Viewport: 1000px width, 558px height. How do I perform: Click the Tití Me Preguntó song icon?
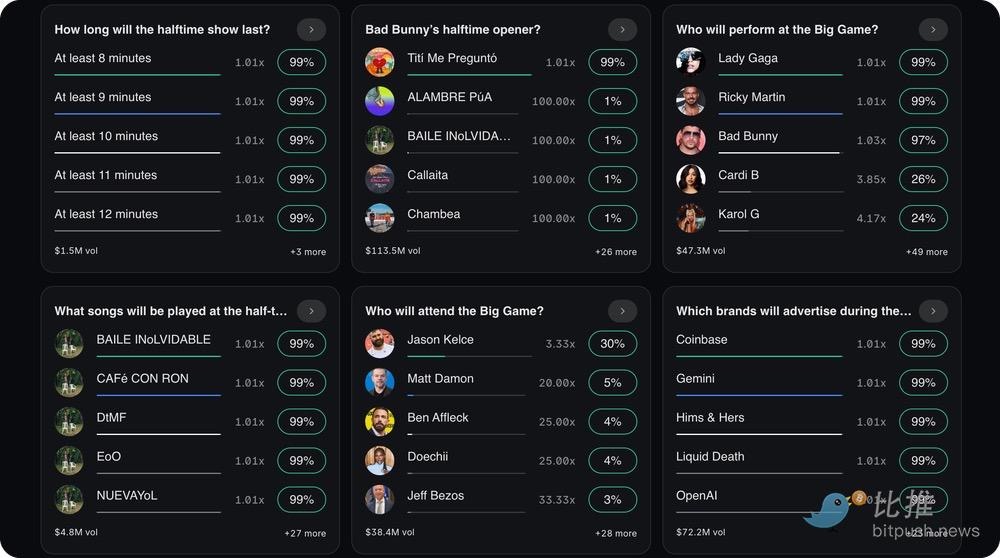point(379,62)
